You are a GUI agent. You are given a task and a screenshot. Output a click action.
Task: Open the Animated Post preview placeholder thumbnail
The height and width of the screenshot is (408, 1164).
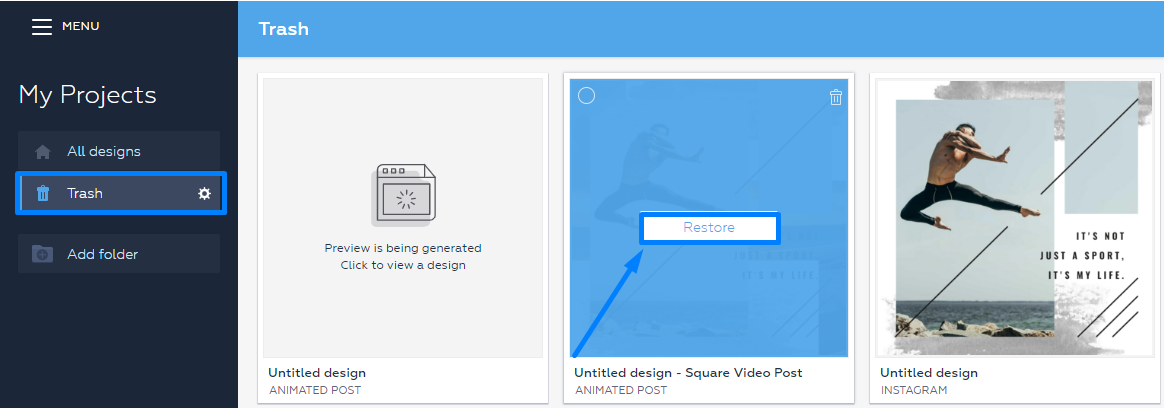[x=403, y=218]
